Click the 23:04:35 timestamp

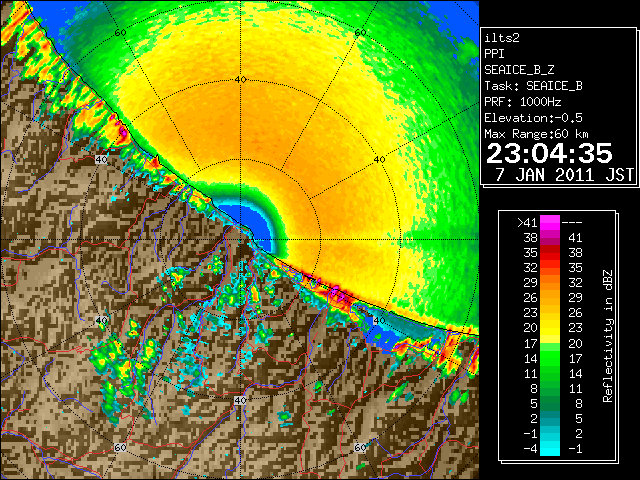(x=549, y=153)
